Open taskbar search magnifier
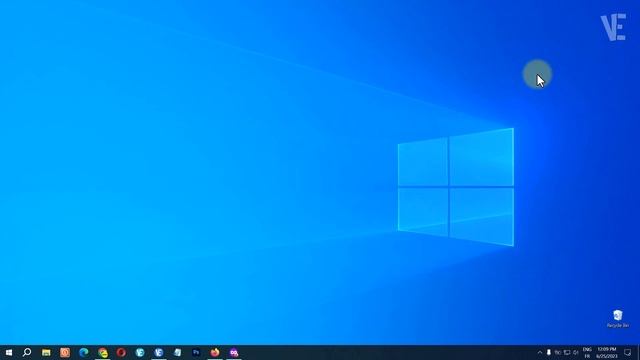This screenshot has width=640, height=360. (x=27, y=352)
